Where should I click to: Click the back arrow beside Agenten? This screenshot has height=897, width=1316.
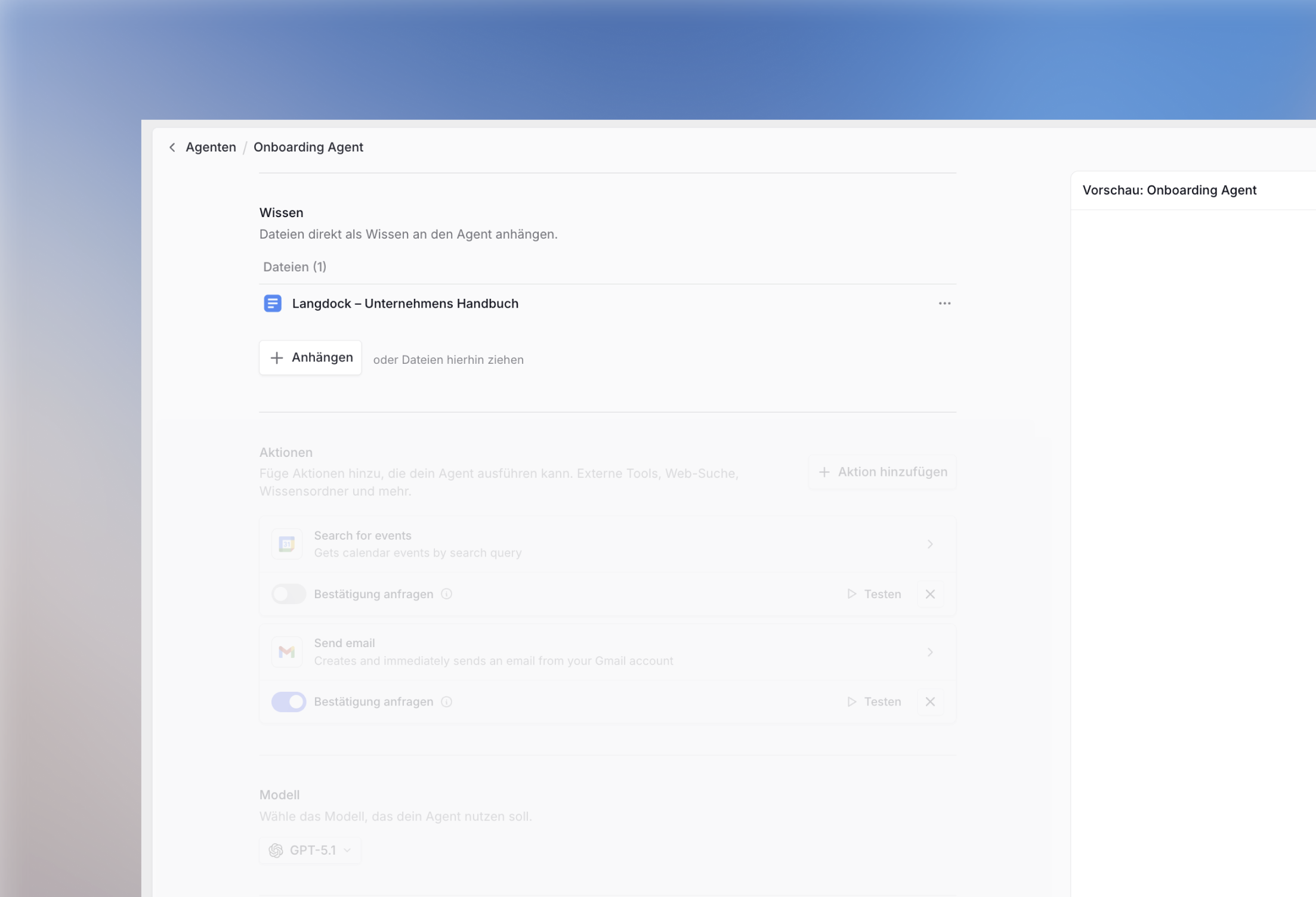point(172,147)
